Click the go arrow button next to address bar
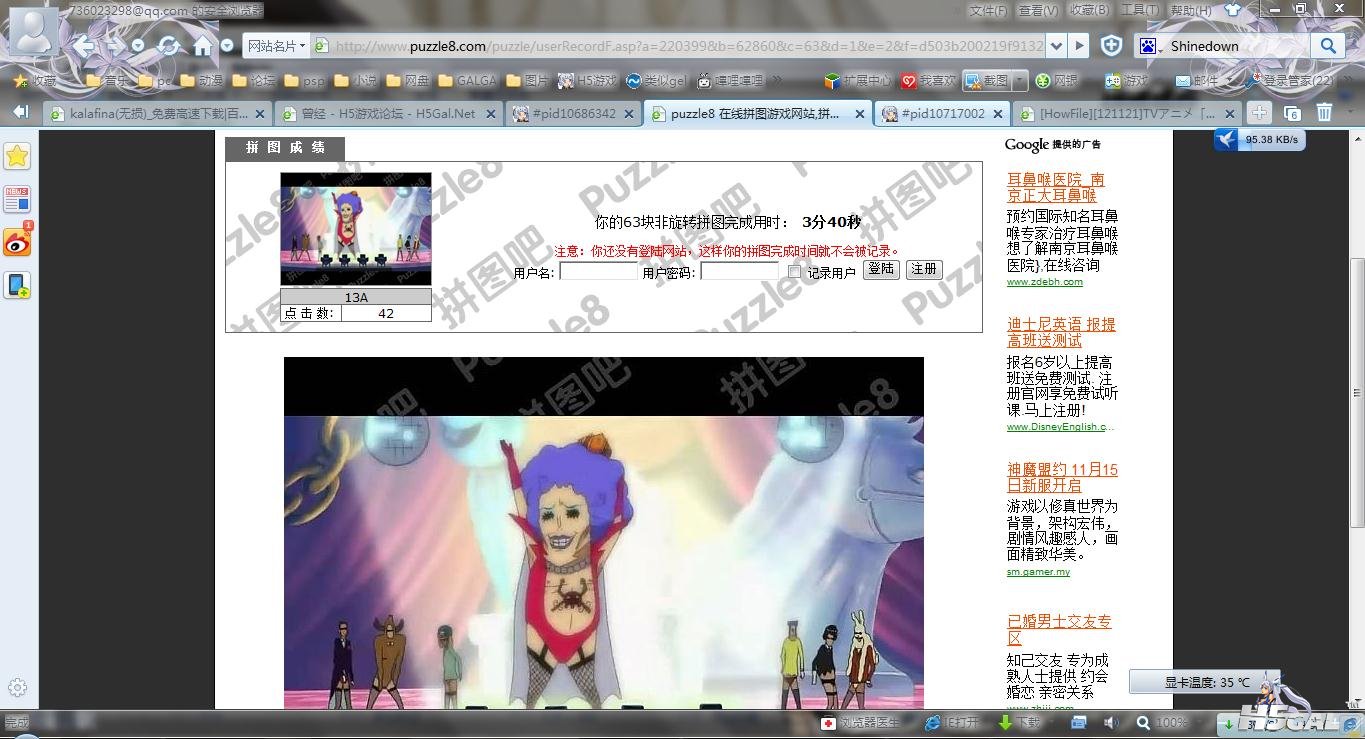This screenshot has width=1365, height=739. (1079, 46)
